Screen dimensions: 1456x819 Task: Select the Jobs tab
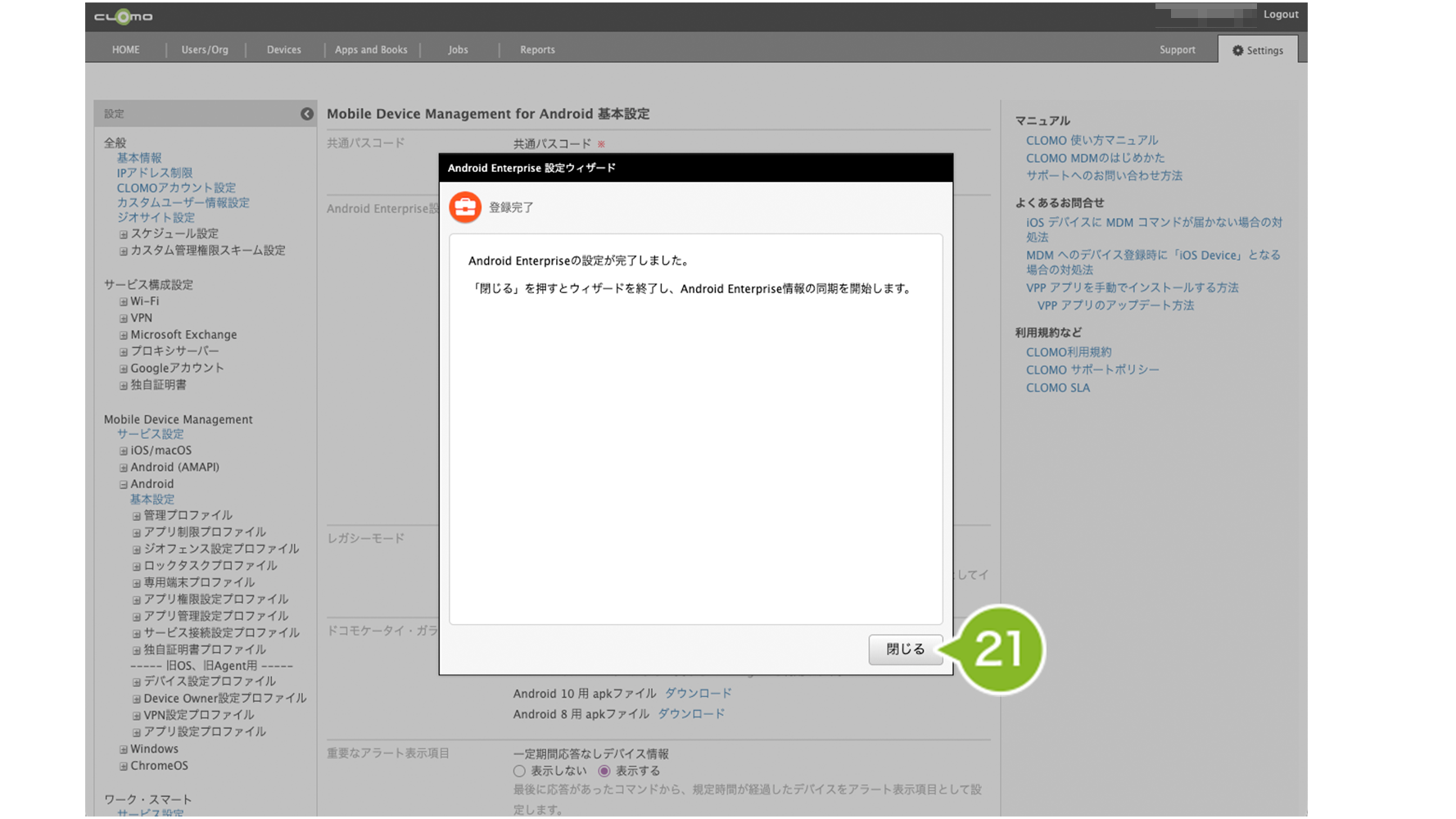tap(458, 50)
